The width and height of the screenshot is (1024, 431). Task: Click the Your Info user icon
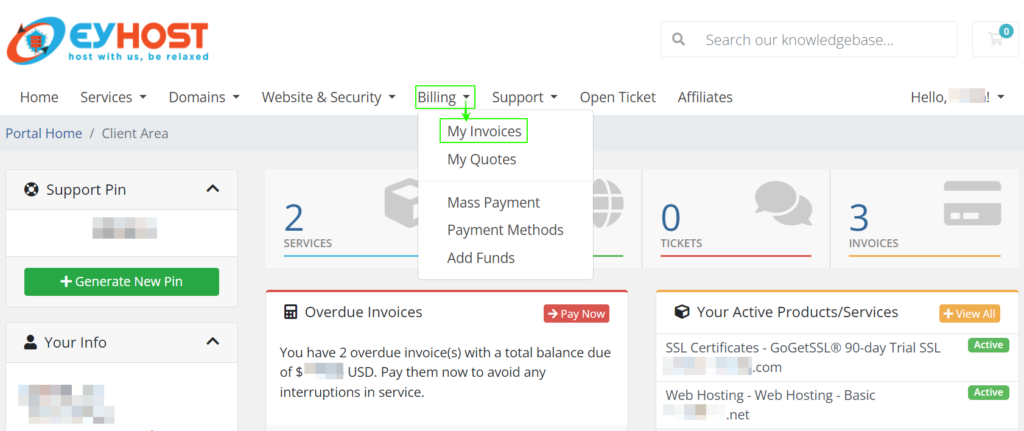pos(30,342)
